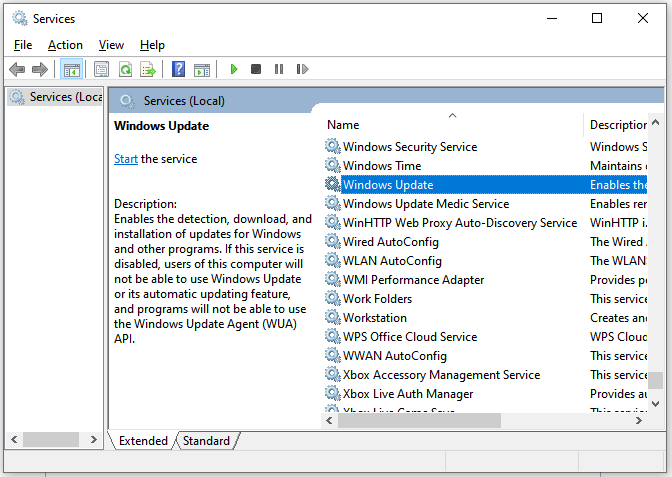This screenshot has width=672, height=477.
Task: Click gear icon beside WMI Performance Adapter
Action: pyautogui.click(x=332, y=279)
